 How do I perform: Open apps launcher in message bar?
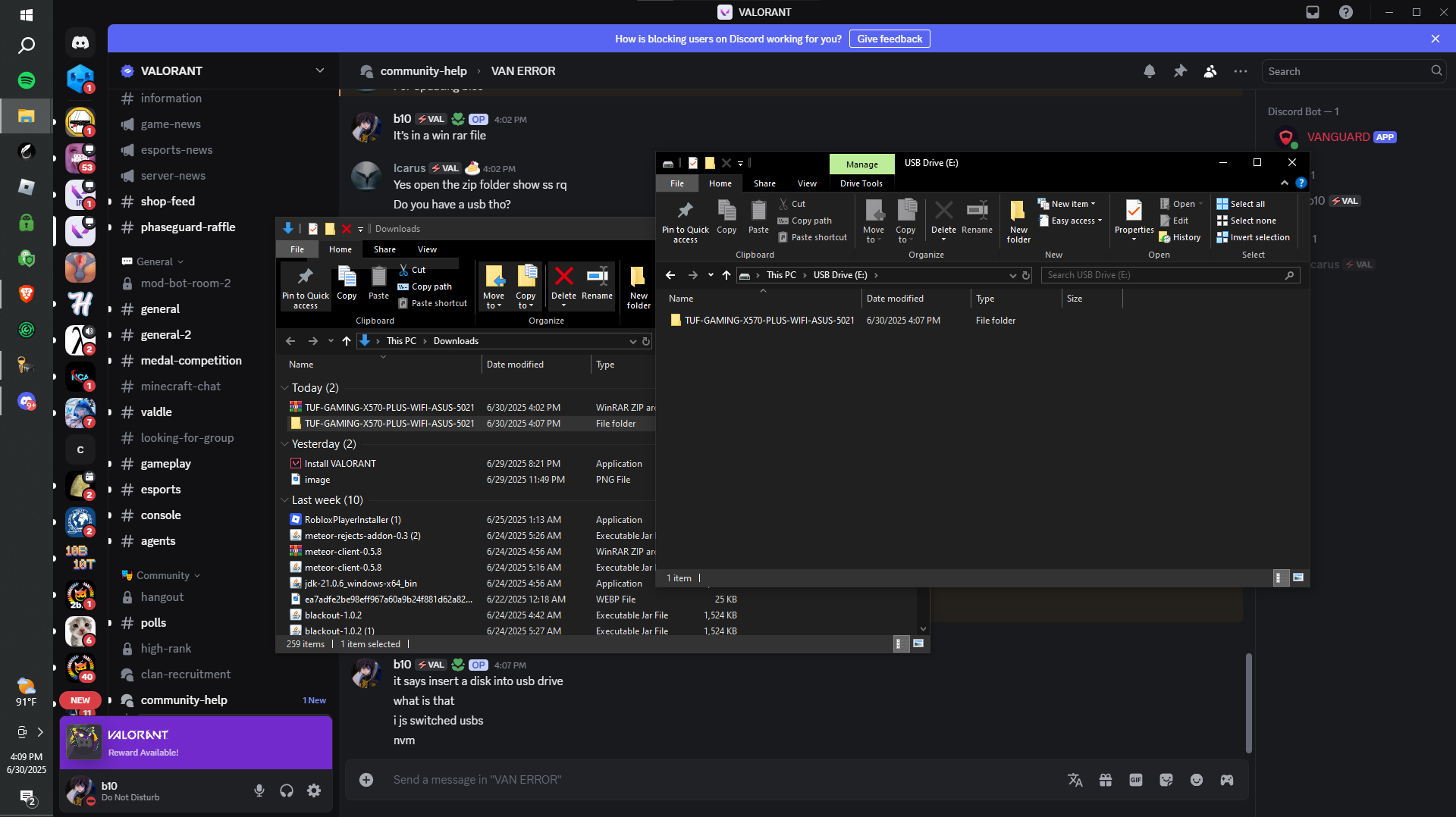tap(1227, 780)
